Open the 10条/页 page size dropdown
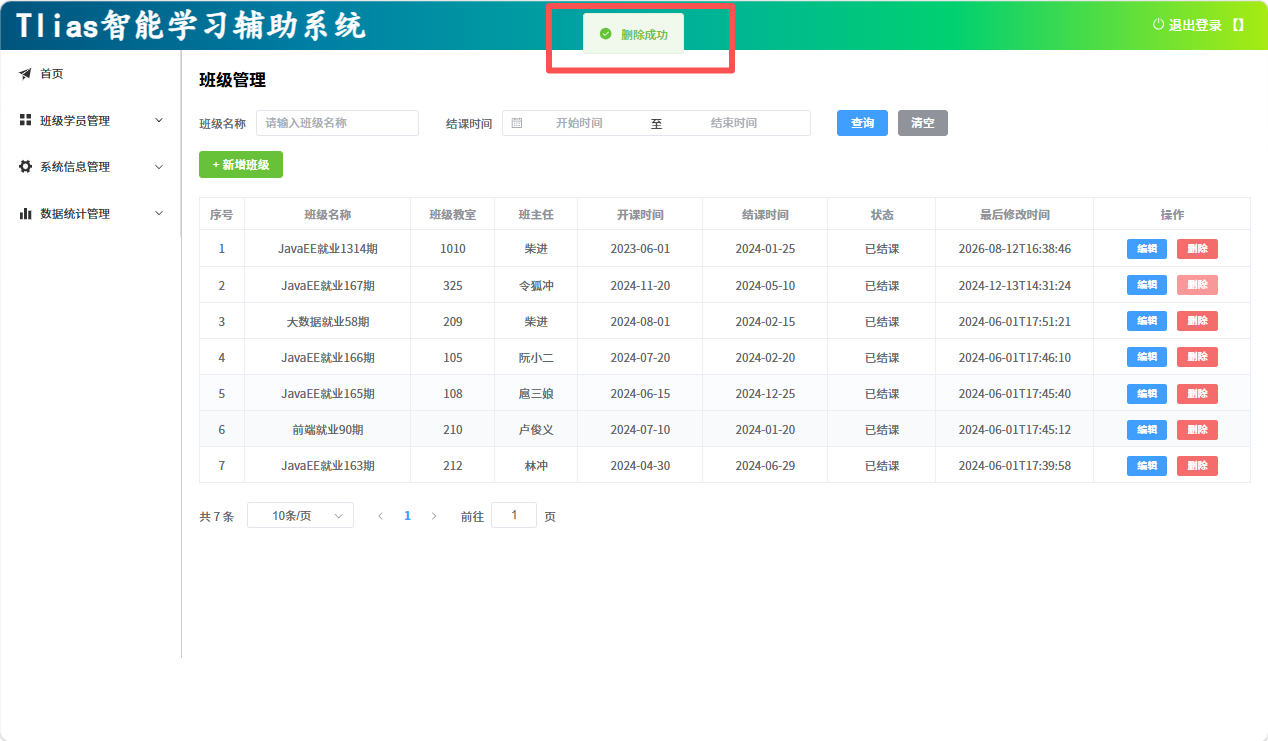 pos(300,516)
